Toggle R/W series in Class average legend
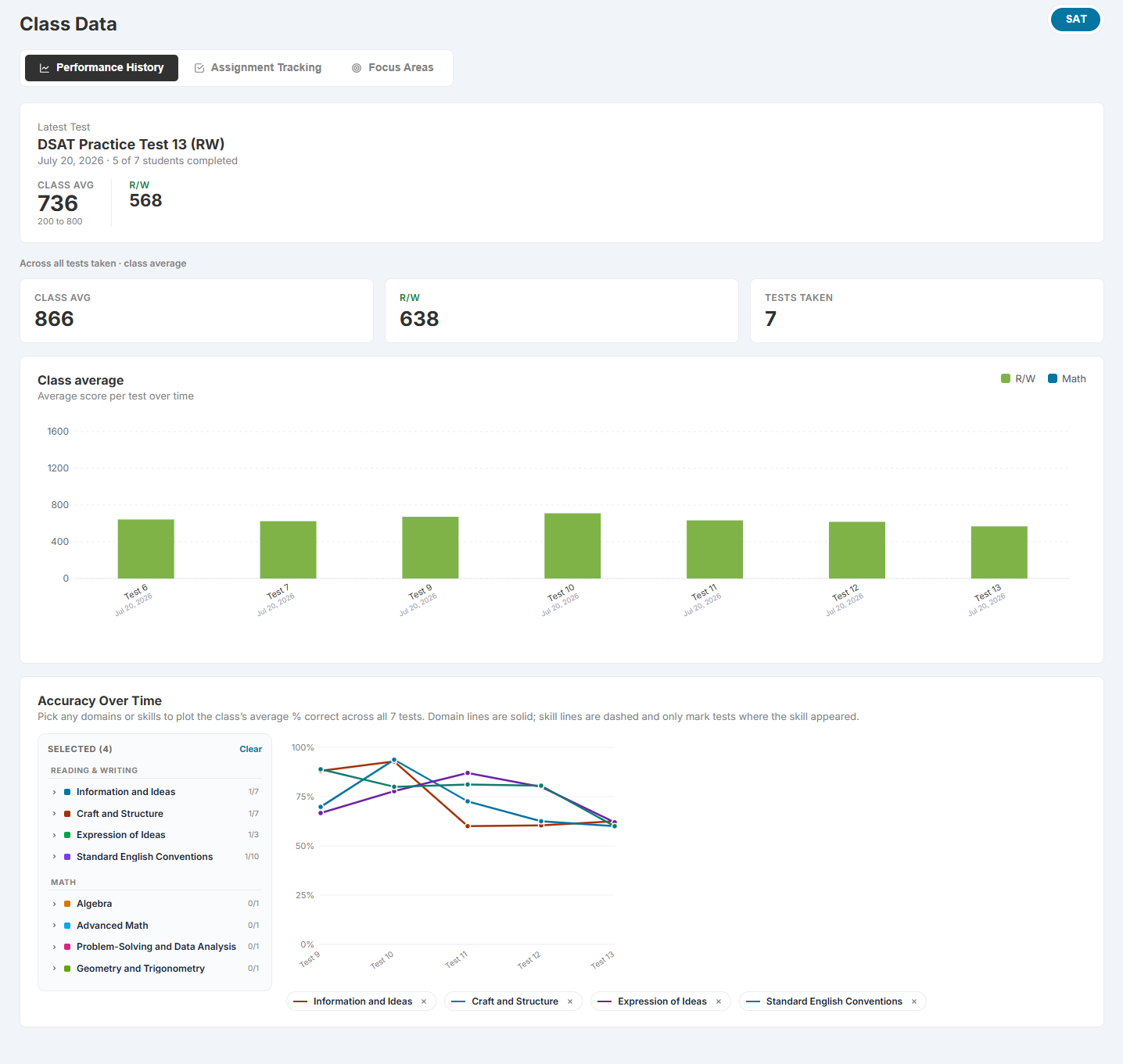The image size is (1123, 1064). coord(1018,379)
